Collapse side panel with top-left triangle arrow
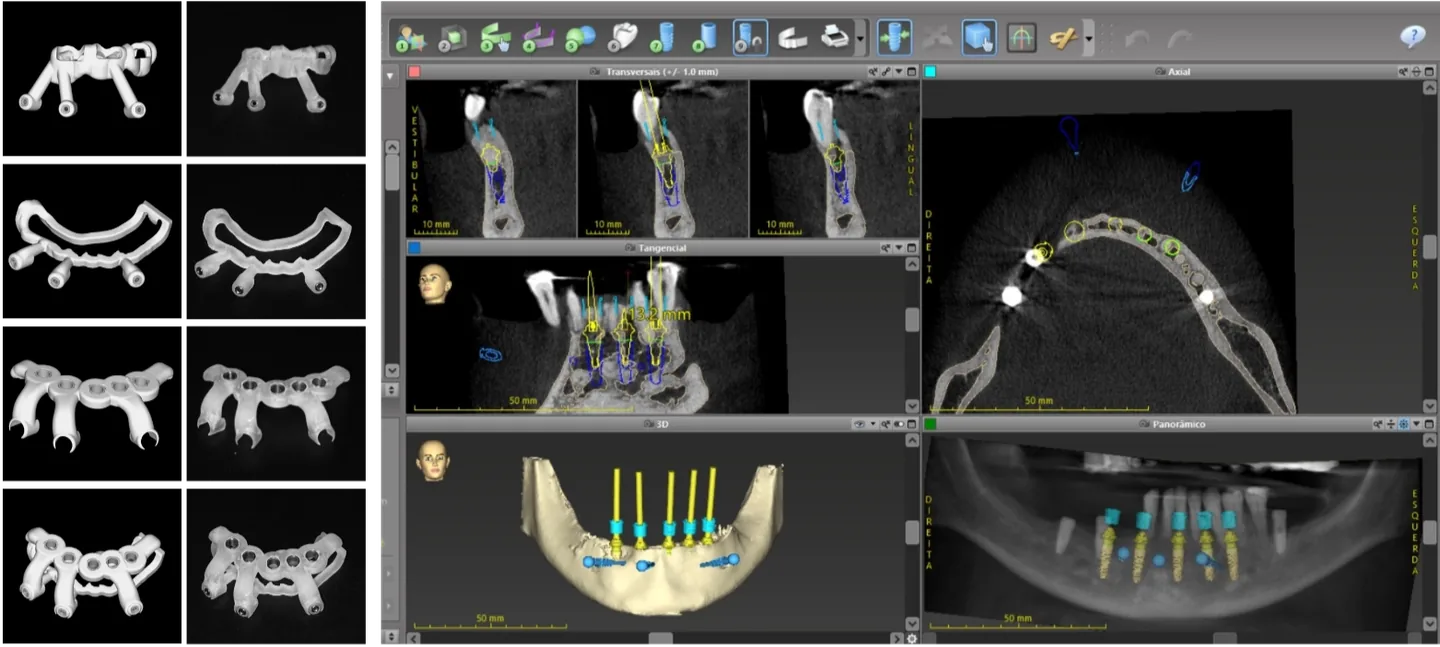Screen dimensions: 1440x647 click(x=391, y=75)
